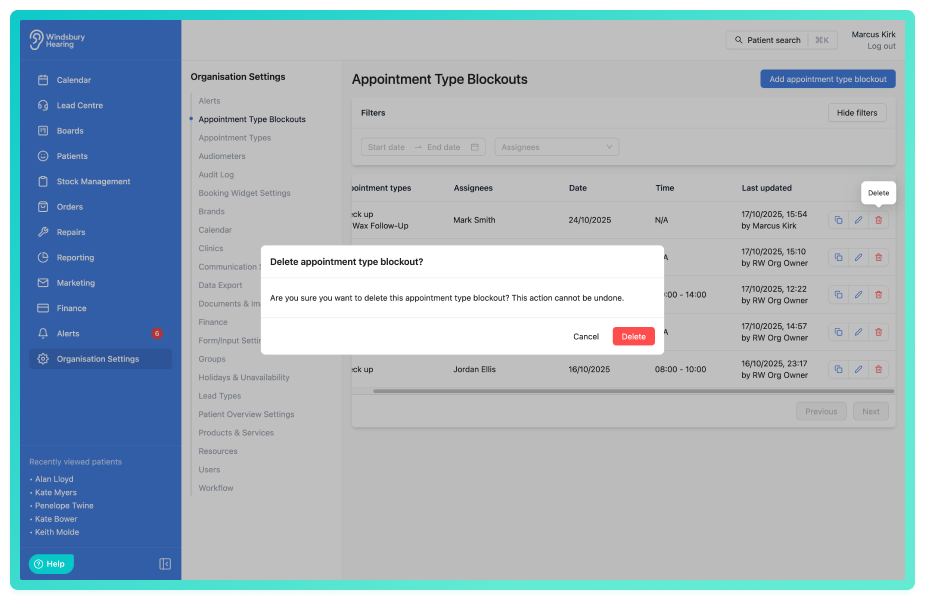Click the Calendar icon in sidebar

43,80
